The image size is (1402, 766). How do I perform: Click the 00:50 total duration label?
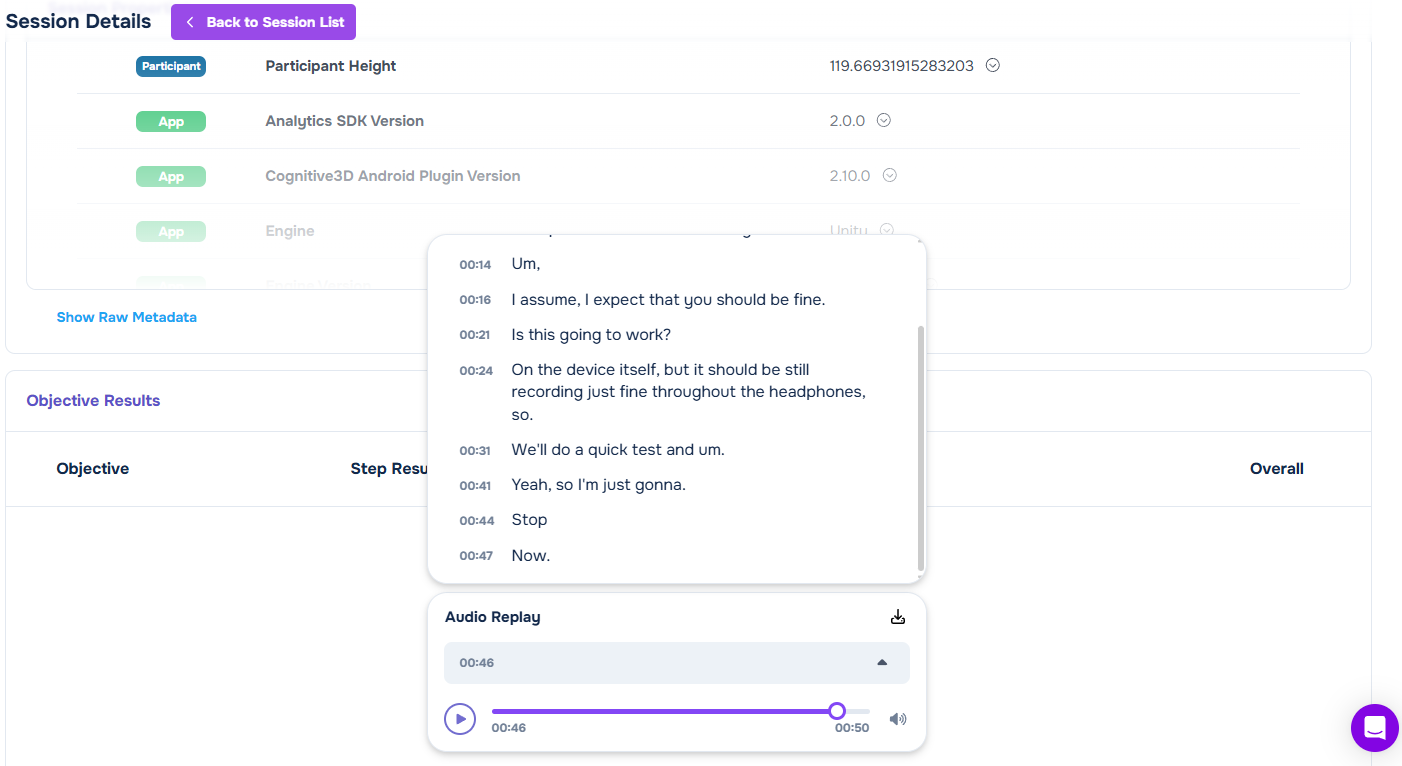tap(853, 728)
